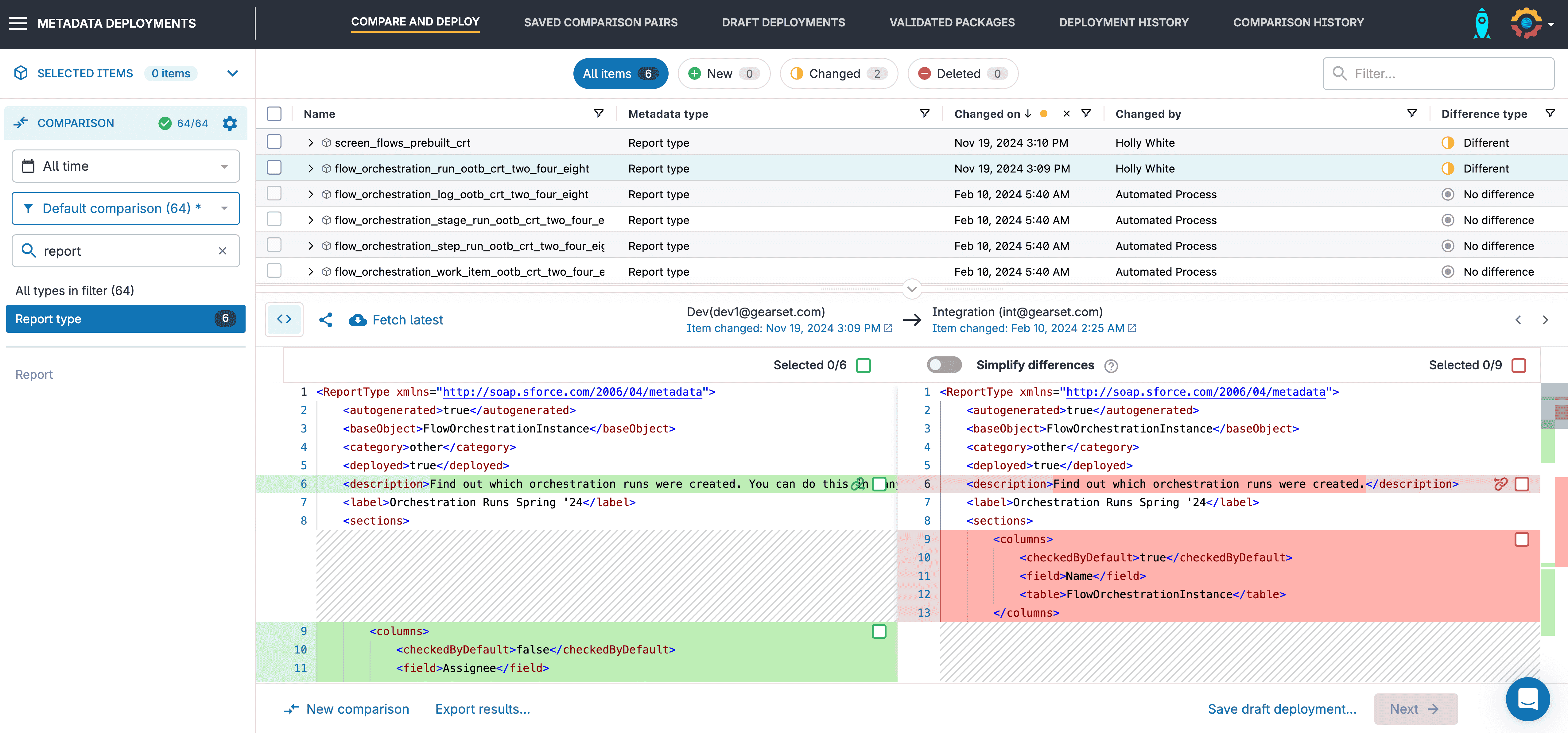Open the chat support bubble

pyautogui.click(x=1527, y=699)
